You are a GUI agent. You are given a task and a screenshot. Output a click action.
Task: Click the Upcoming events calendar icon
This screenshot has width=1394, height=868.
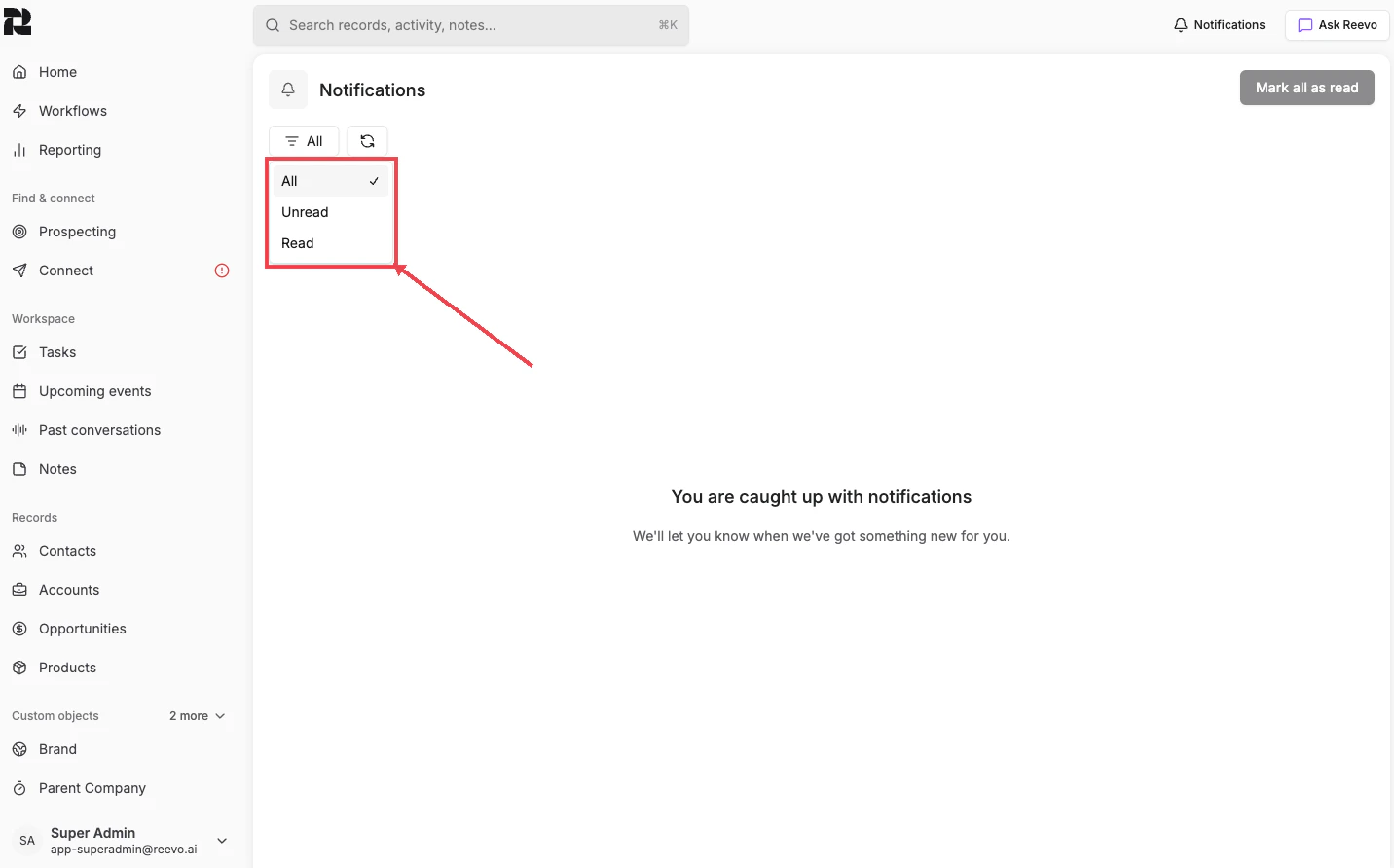(x=19, y=391)
